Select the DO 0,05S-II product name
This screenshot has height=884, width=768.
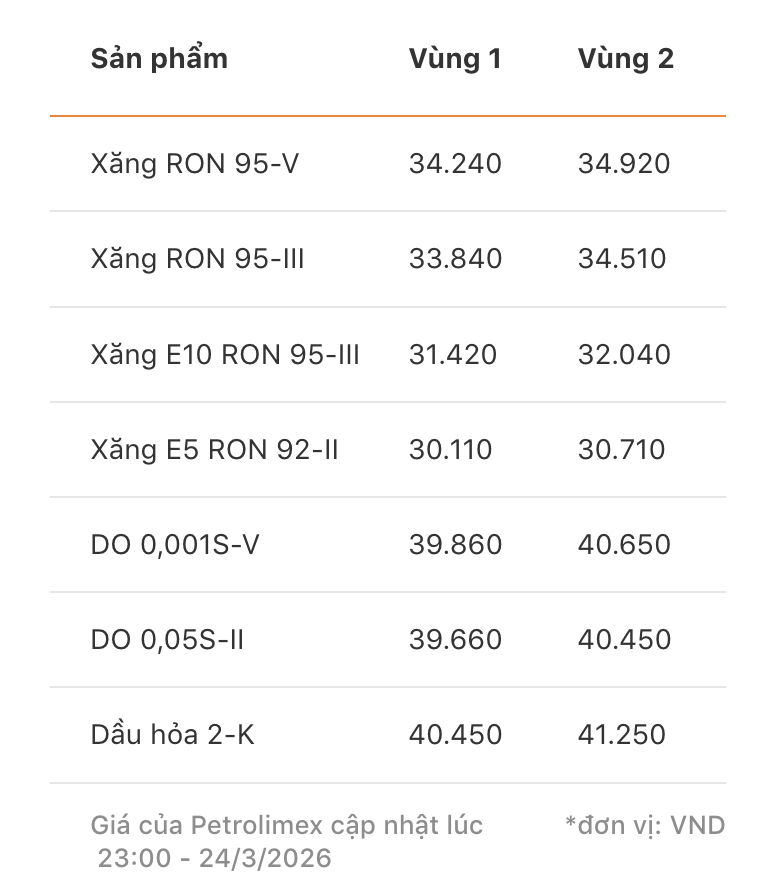[167, 640]
